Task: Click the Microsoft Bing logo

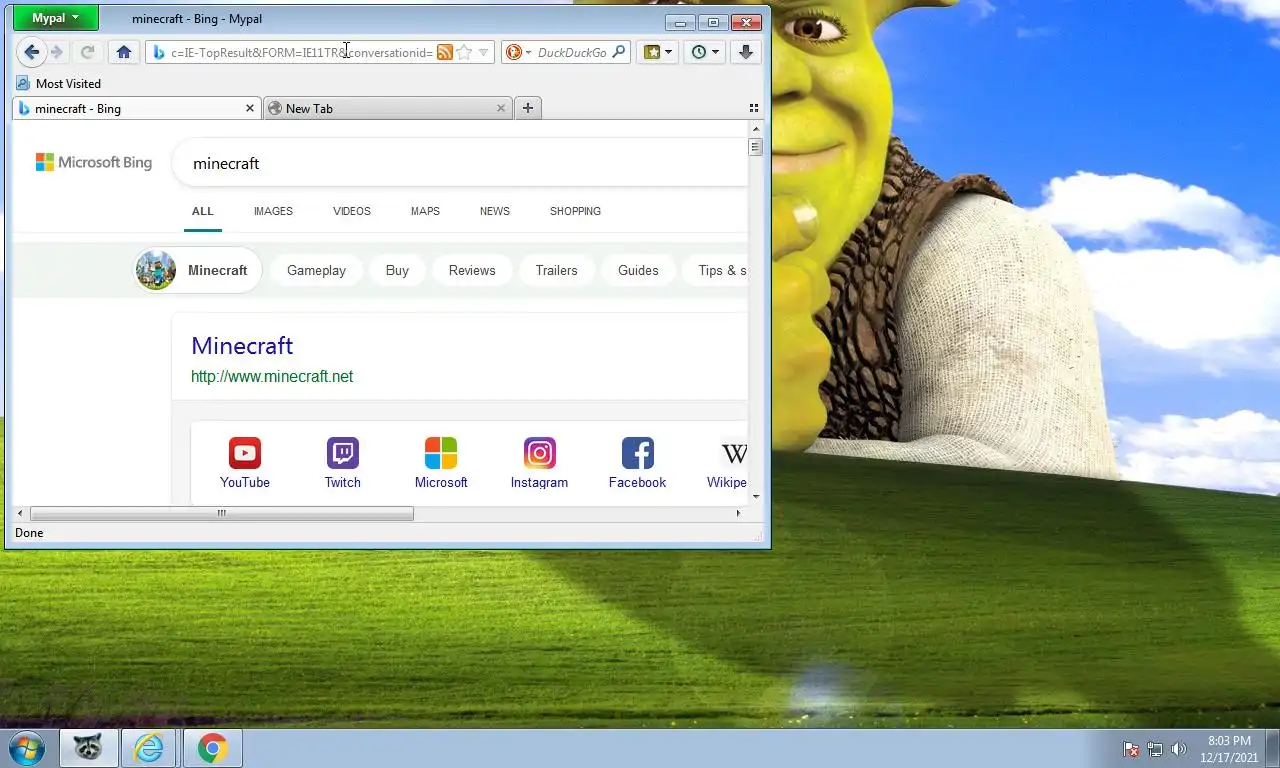Action: tap(94, 162)
